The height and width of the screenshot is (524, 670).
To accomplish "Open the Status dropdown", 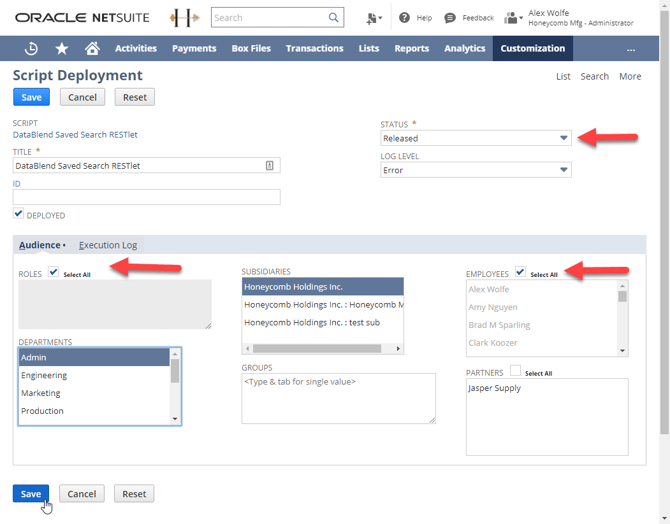I will click(x=563, y=138).
